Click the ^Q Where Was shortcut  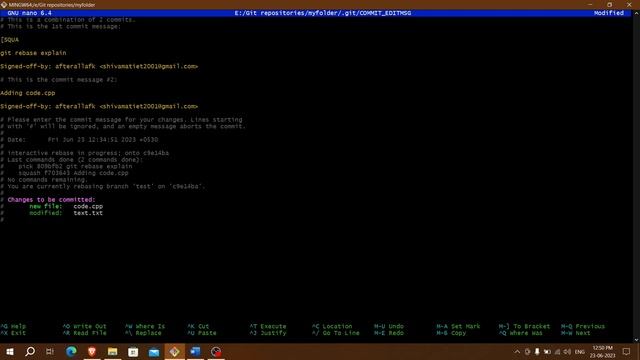520,333
